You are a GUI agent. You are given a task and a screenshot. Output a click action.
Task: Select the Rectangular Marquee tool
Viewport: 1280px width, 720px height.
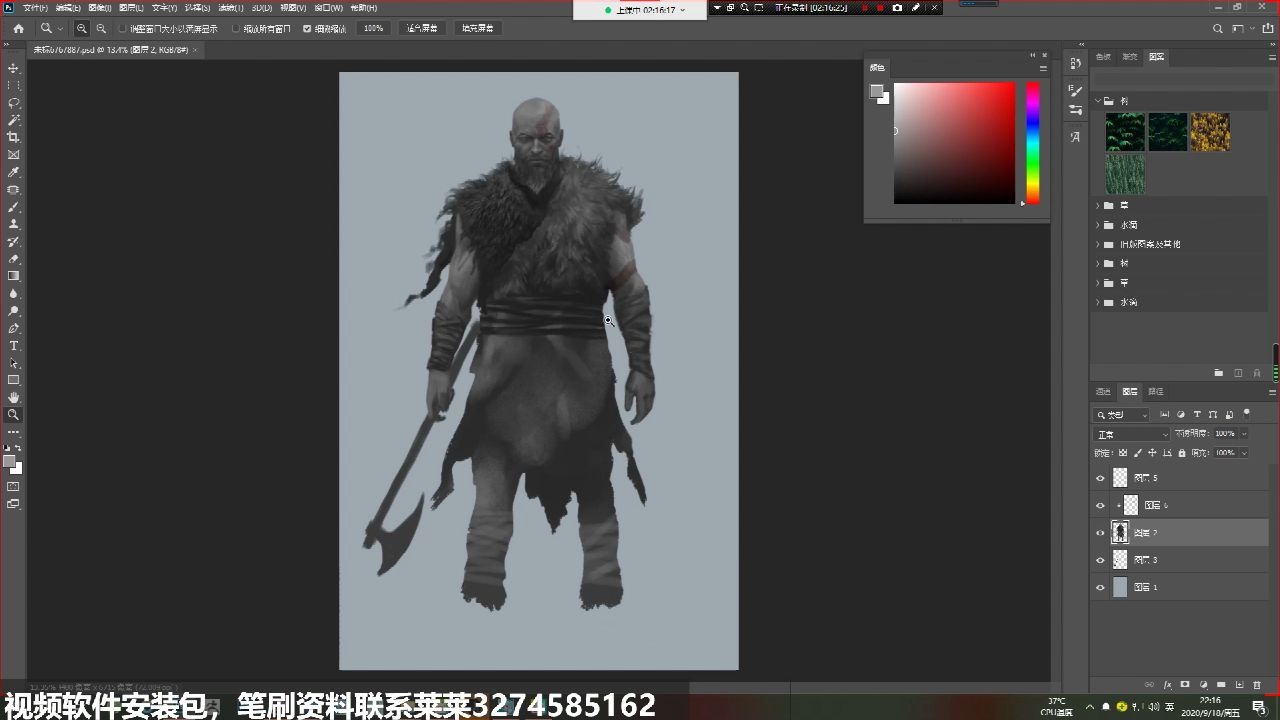[x=13, y=85]
